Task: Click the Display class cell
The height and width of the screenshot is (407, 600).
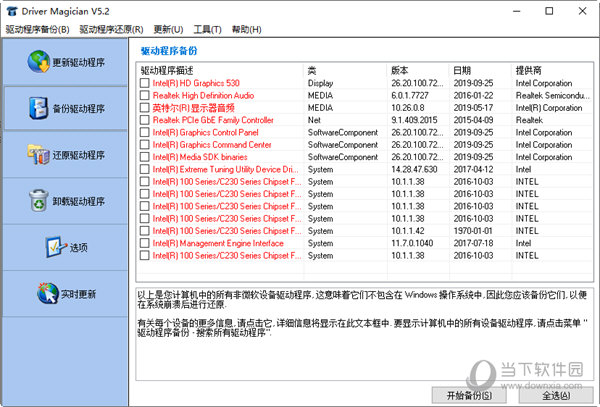Action: pyautogui.click(x=320, y=83)
